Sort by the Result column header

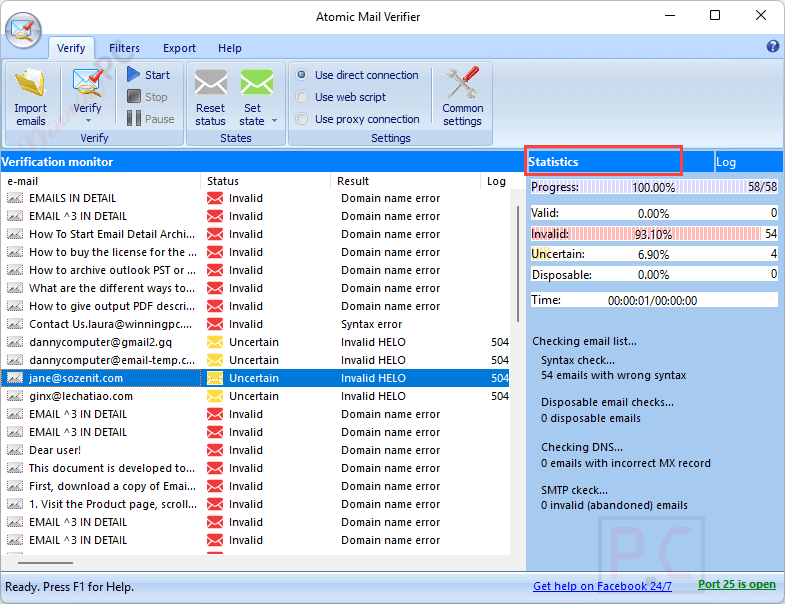tap(406, 181)
